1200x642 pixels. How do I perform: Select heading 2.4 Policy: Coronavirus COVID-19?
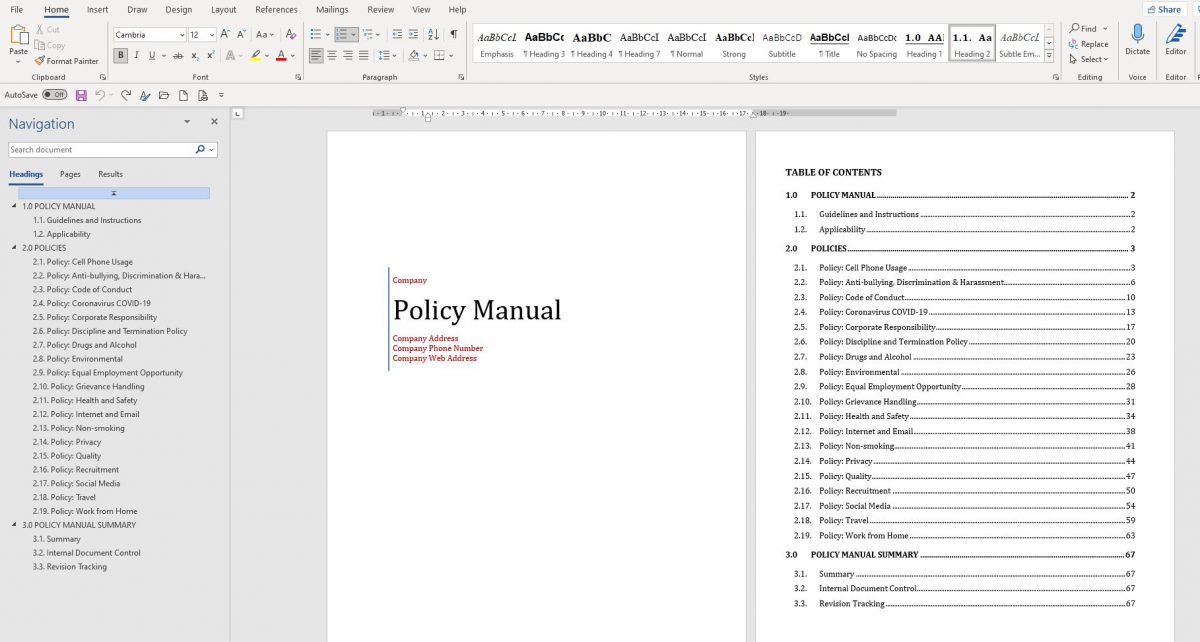click(x=91, y=303)
